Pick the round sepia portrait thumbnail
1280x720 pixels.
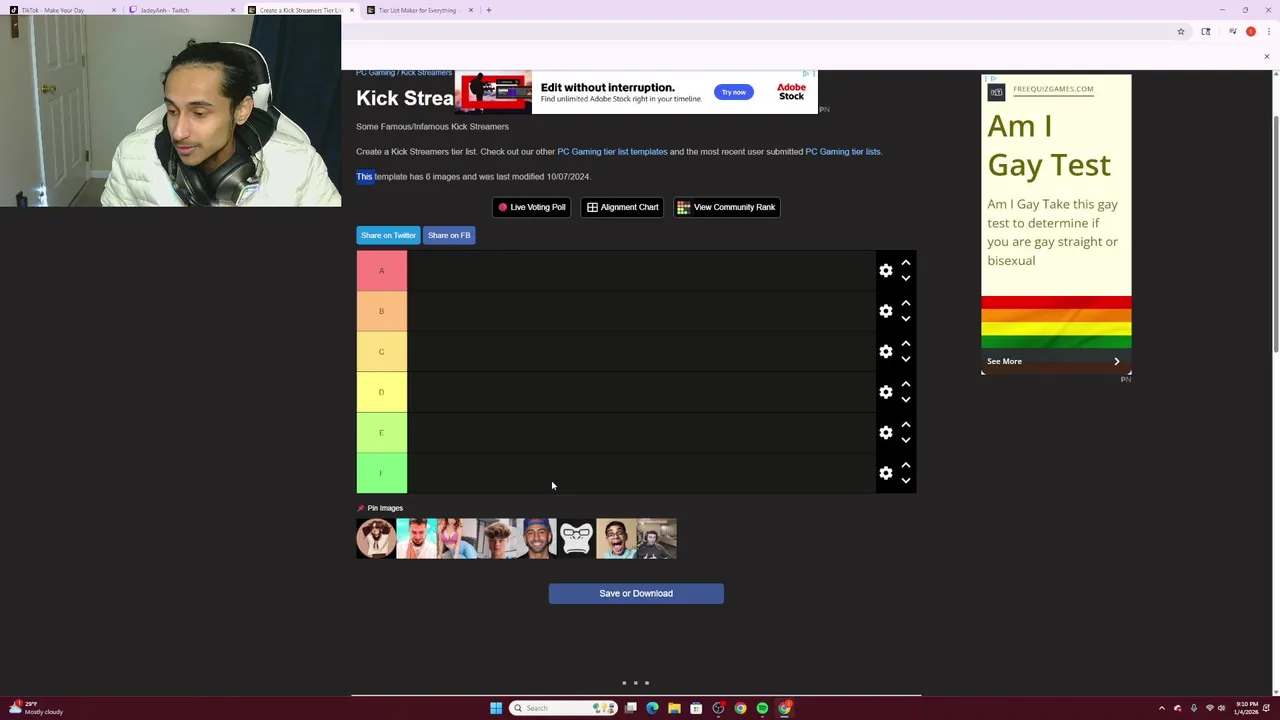pos(376,538)
